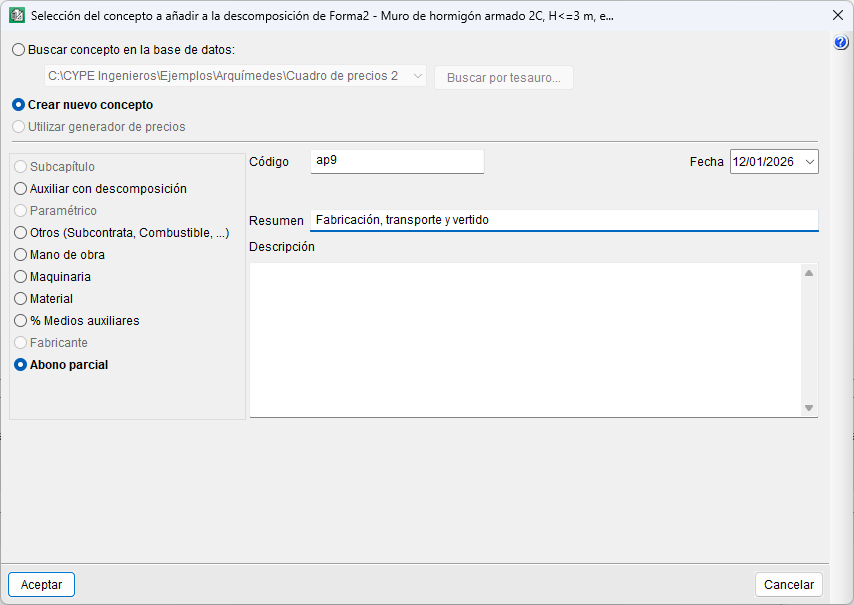
Task: Choose the 'Material' radio button
Action: point(21,298)
